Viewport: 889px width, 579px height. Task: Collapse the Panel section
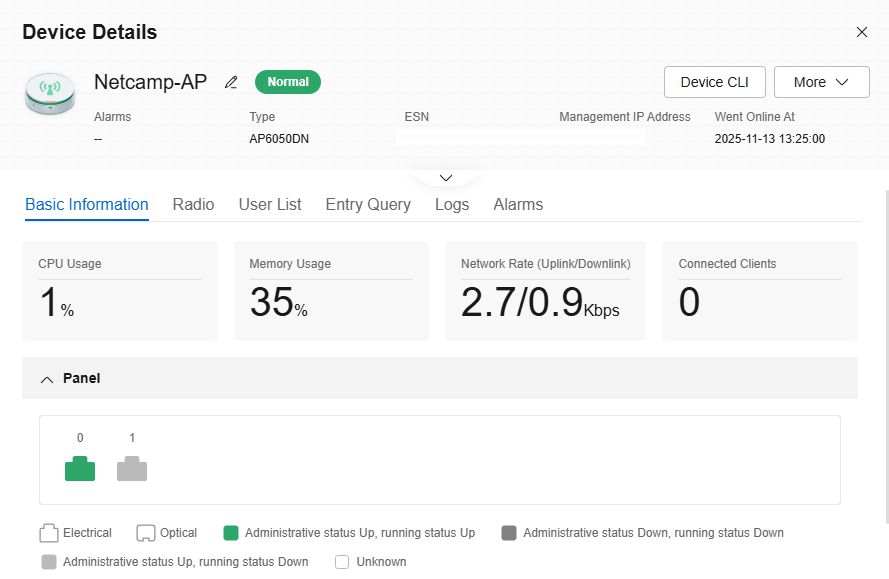point(47,379)
